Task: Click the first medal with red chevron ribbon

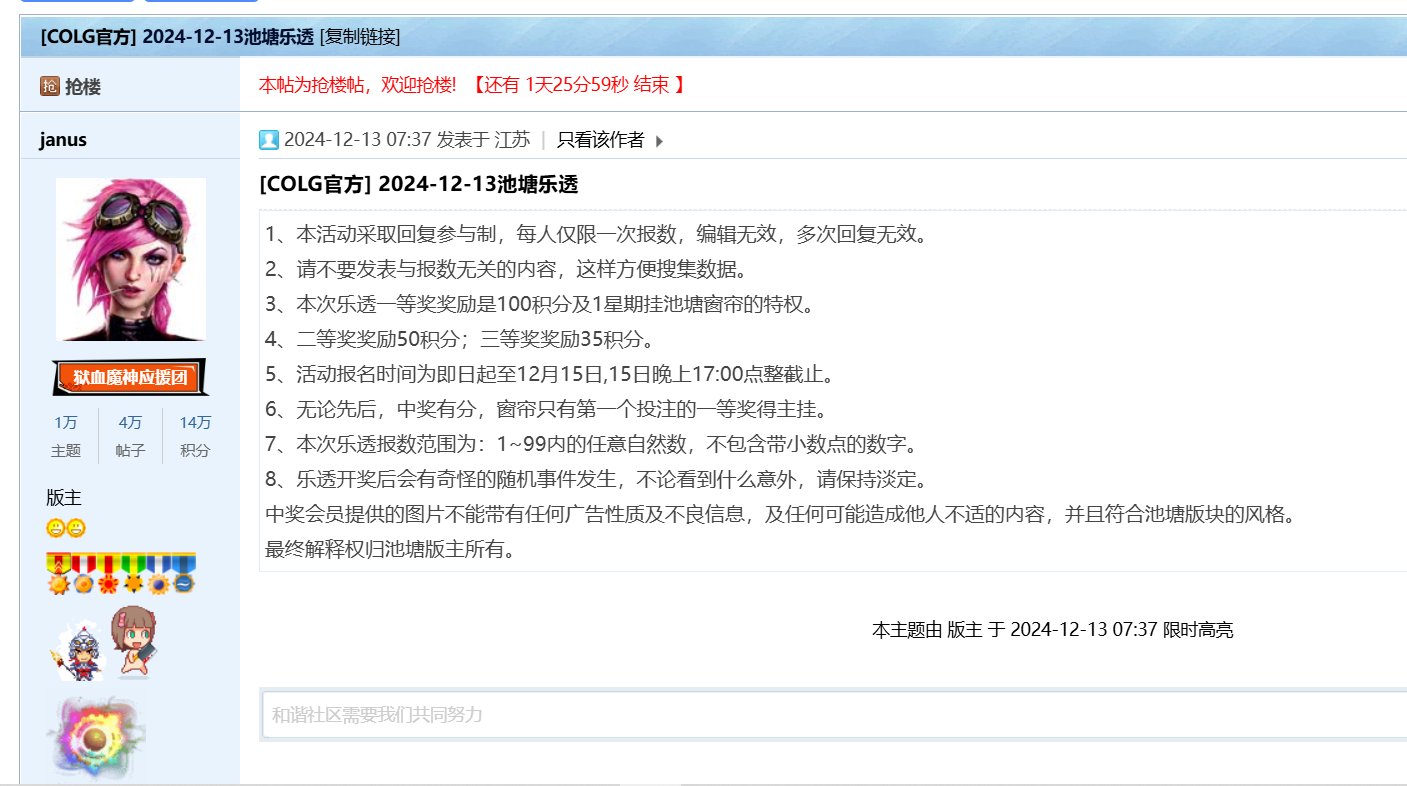Action: pos(58,574)
